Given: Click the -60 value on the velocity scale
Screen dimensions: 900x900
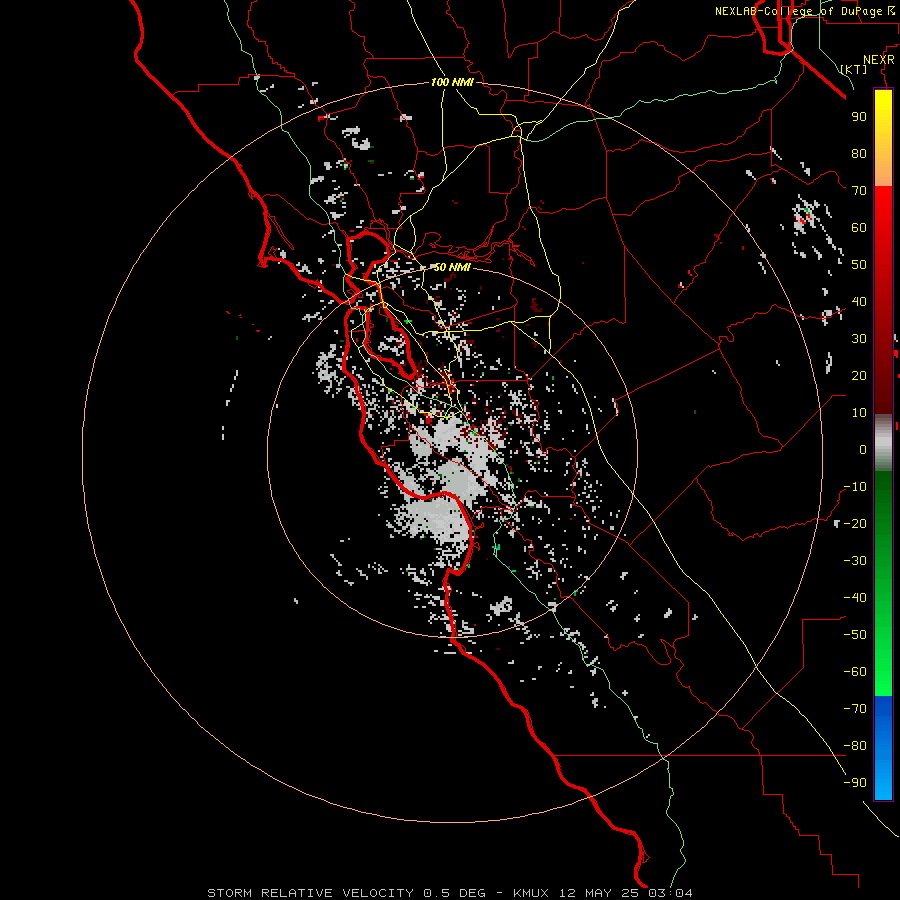Looking at the screenshot, I should click(855, 672).
